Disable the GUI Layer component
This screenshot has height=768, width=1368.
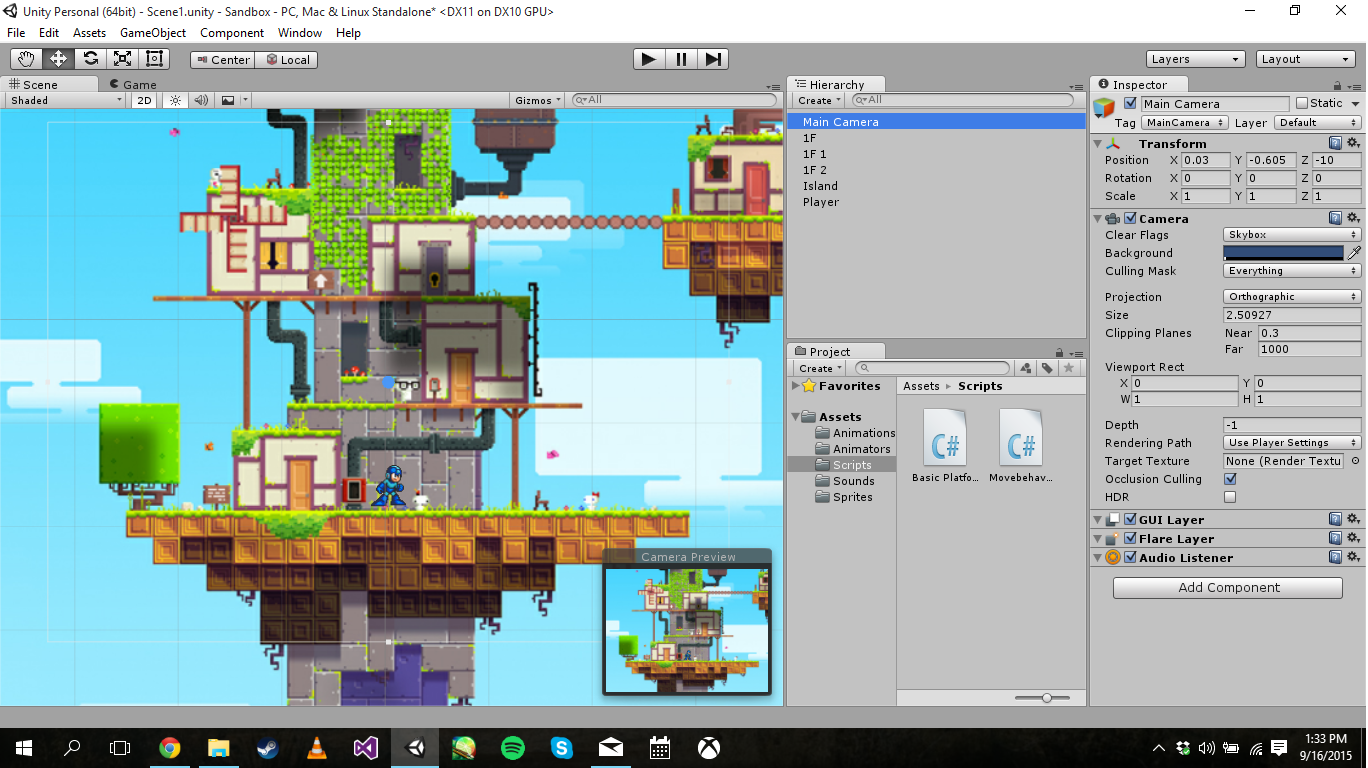[x=1130, y=519]
